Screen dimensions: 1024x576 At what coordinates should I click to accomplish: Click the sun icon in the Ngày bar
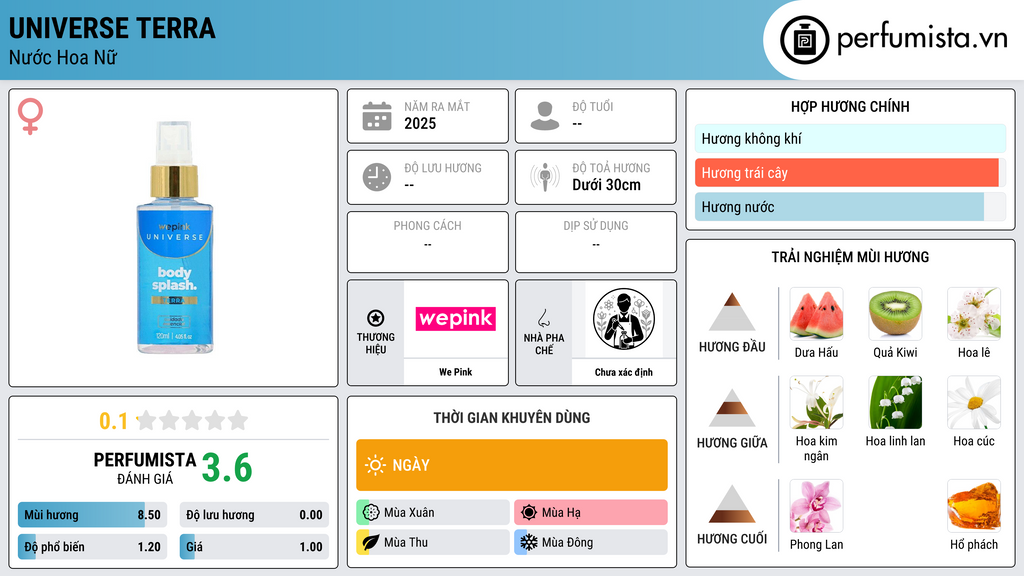pyautogui.click(x=375, y=465)
